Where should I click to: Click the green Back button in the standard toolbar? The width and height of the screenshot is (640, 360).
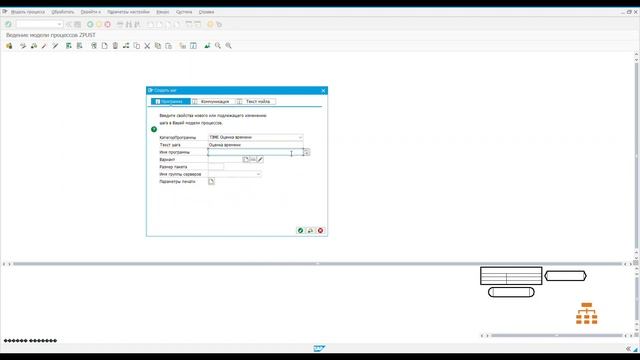pyautogui.click(x=90, y=24)
